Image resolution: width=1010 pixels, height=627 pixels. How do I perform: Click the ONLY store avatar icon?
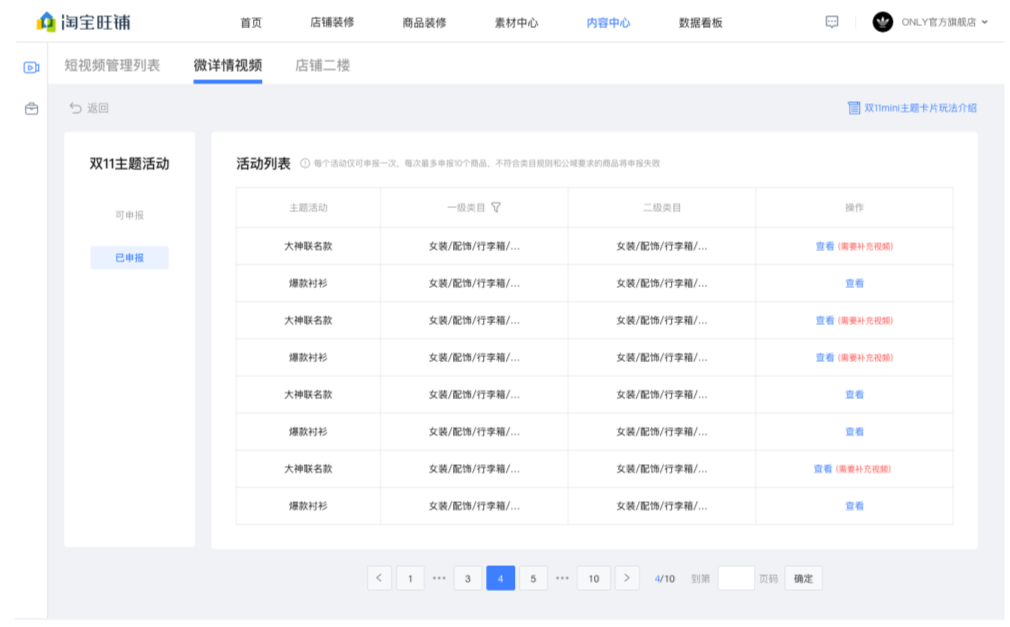coord(882,22)
